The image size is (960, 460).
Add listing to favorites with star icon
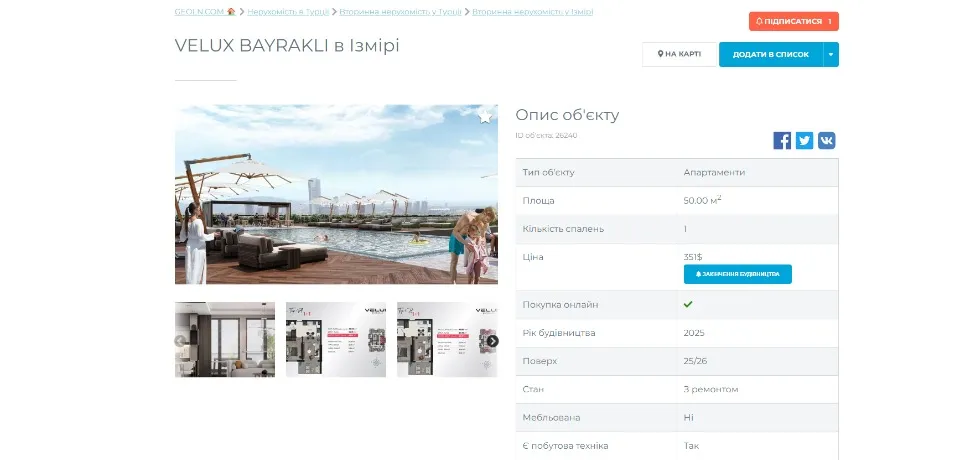point(485,116)
